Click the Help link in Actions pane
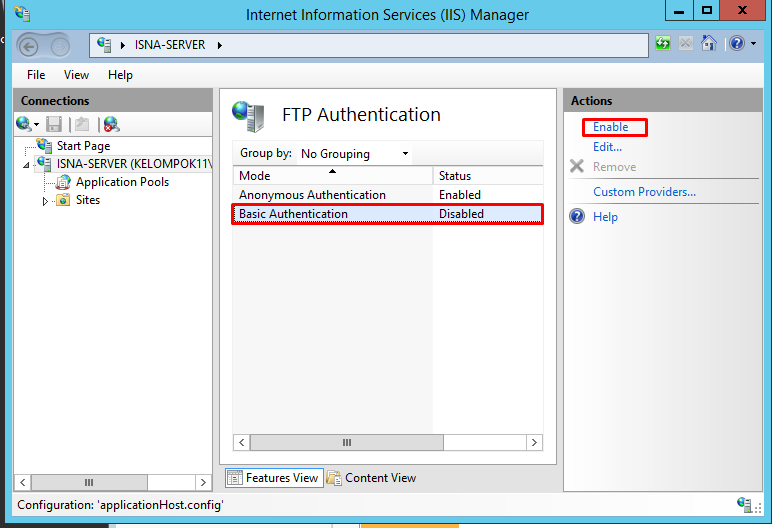 coord(605,217)
